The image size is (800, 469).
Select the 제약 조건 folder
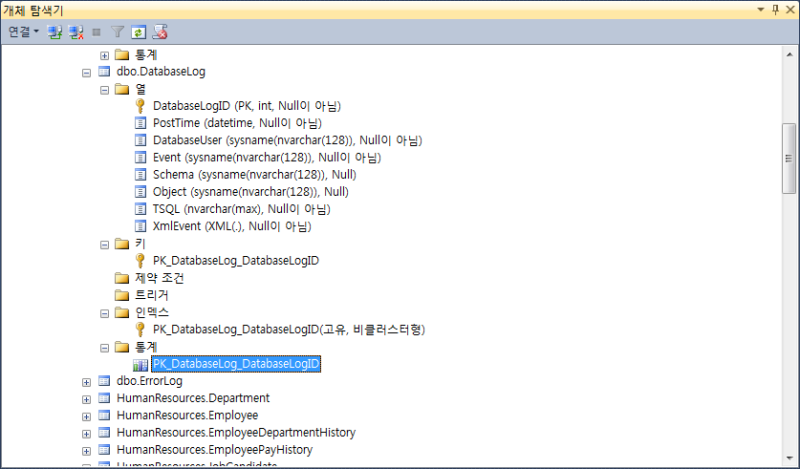(x=159, y=278)
